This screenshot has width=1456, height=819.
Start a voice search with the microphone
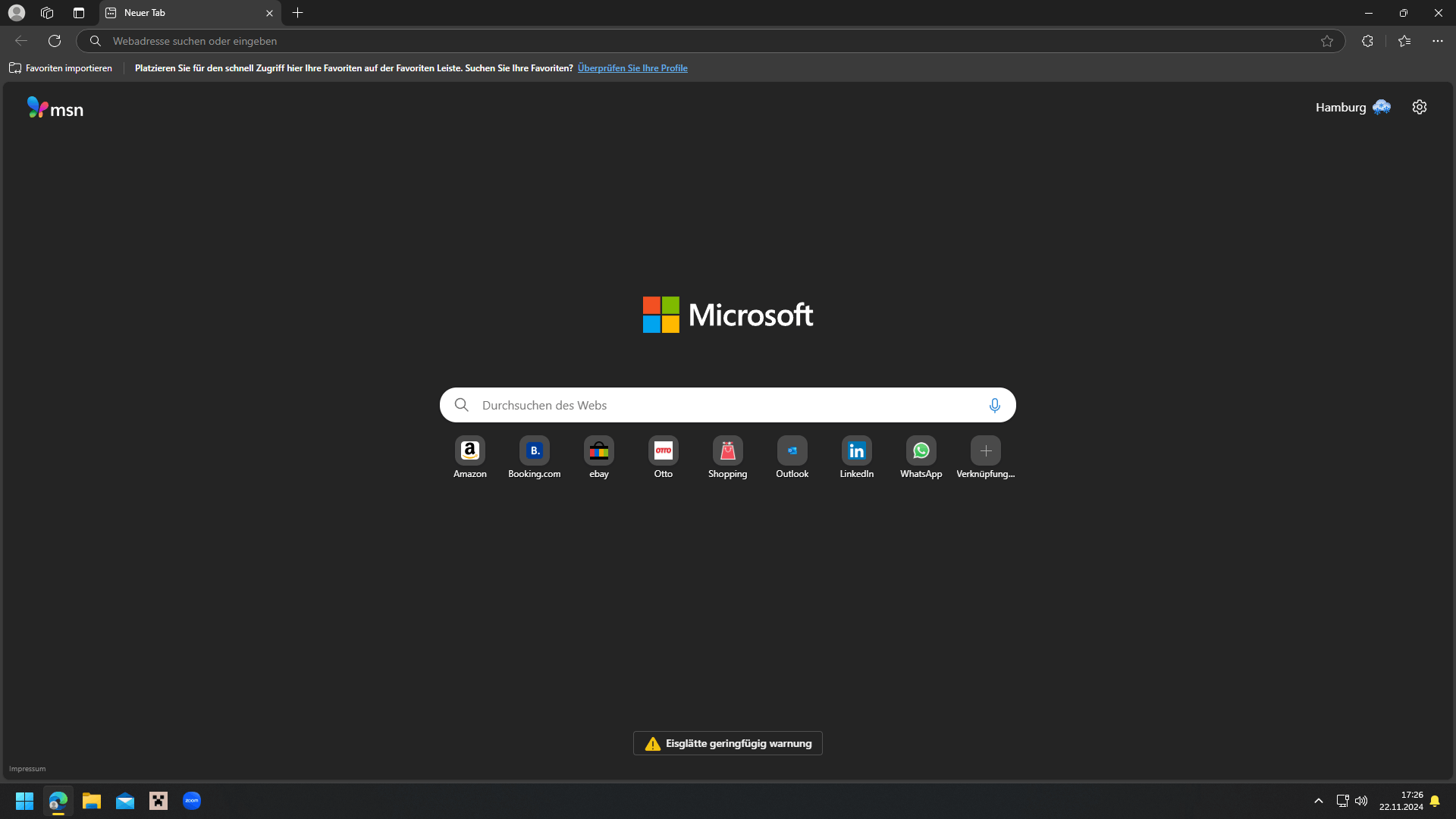994,405
